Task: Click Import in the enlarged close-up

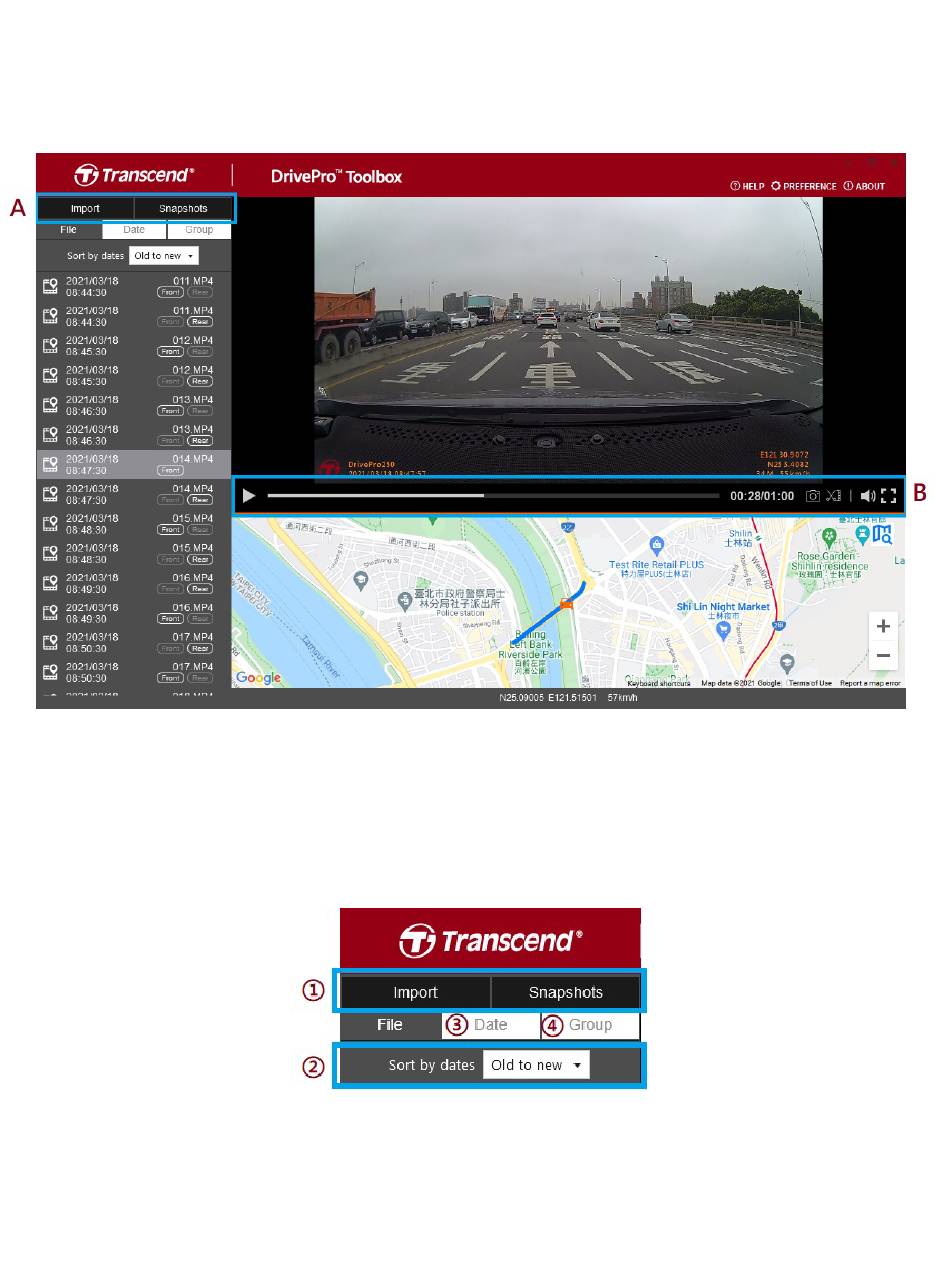Action: click(415, 992)
